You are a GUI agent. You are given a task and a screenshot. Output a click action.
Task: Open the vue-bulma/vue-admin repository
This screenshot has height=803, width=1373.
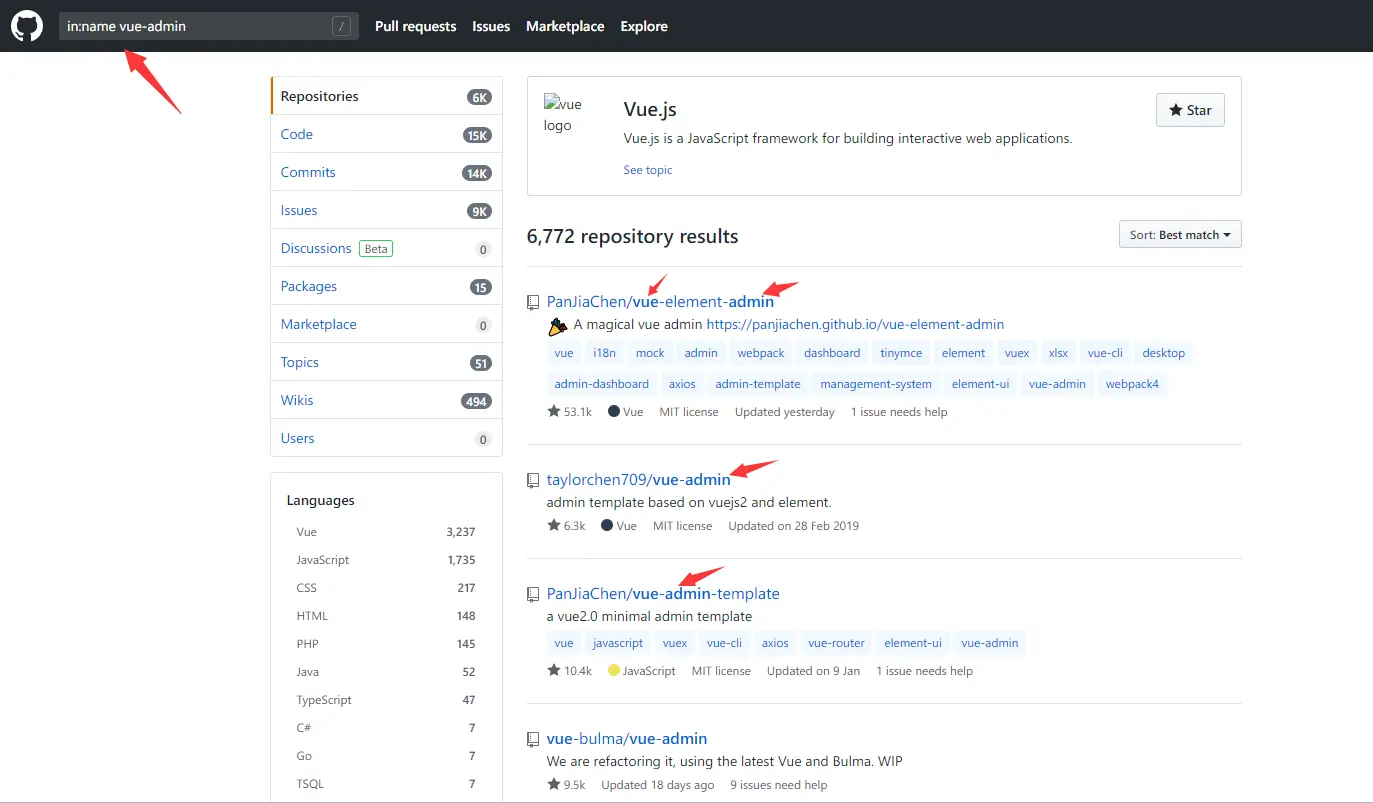point(627,739)
